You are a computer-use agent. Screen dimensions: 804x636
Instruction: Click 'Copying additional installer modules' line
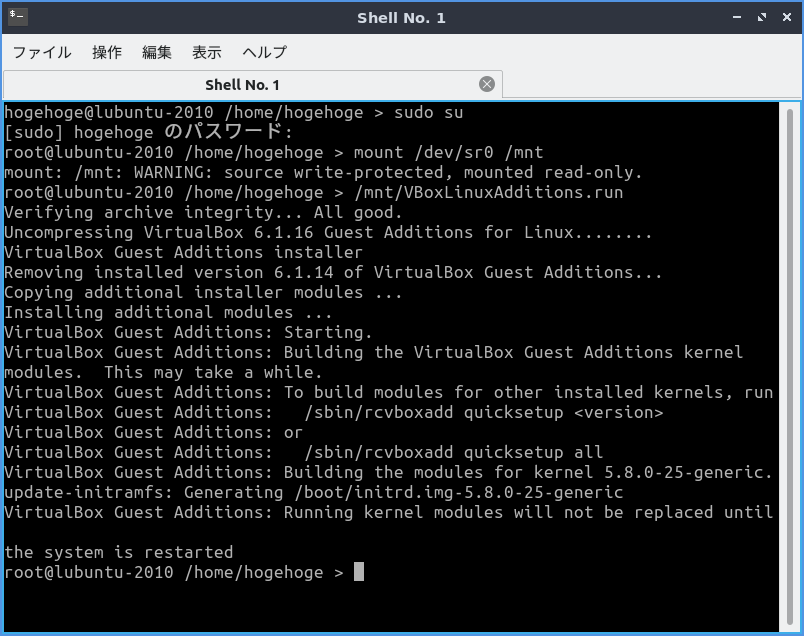(x=203, y=292)
